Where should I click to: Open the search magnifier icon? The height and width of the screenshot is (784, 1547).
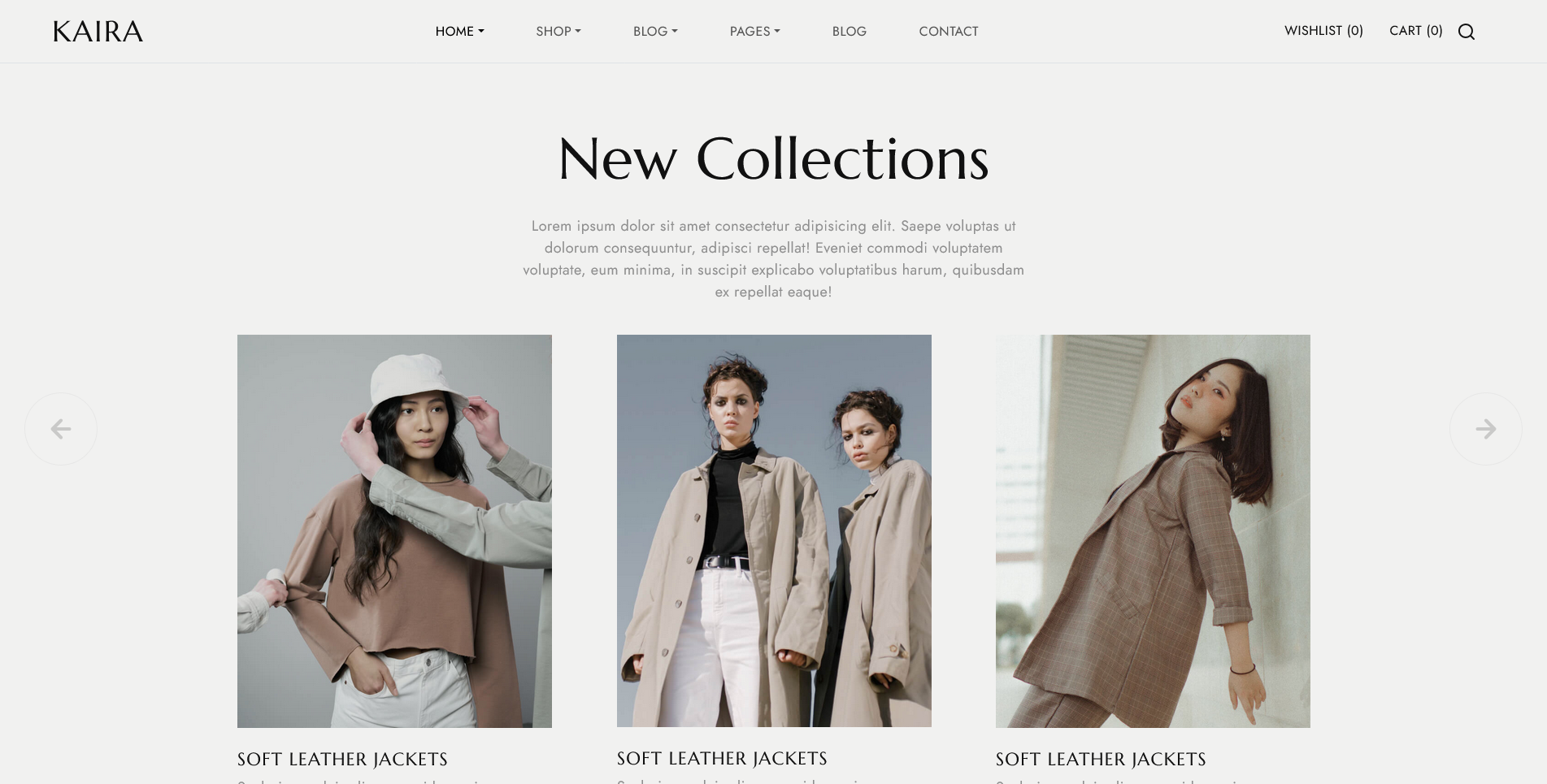pos(1466,32)
